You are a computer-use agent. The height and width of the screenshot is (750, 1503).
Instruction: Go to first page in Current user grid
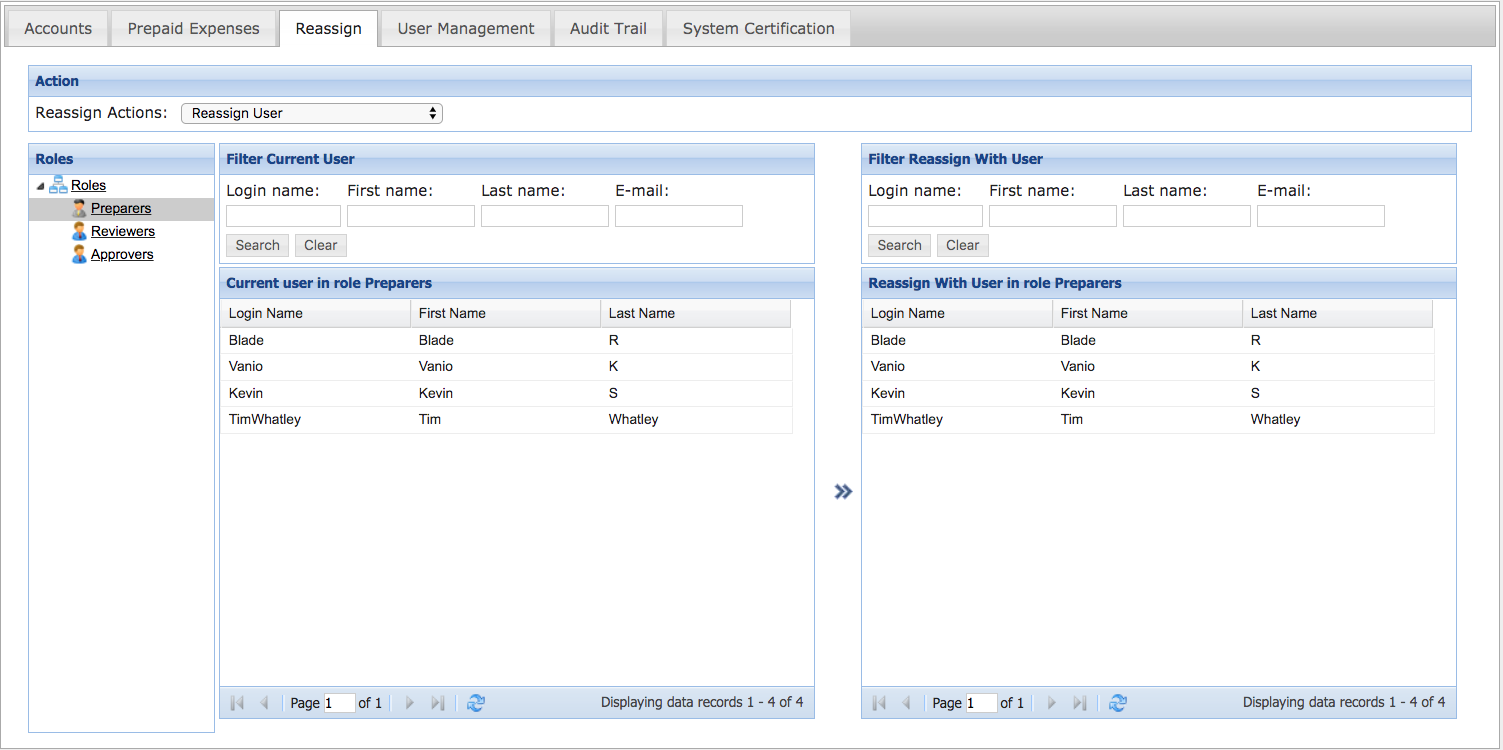(237, 703)
